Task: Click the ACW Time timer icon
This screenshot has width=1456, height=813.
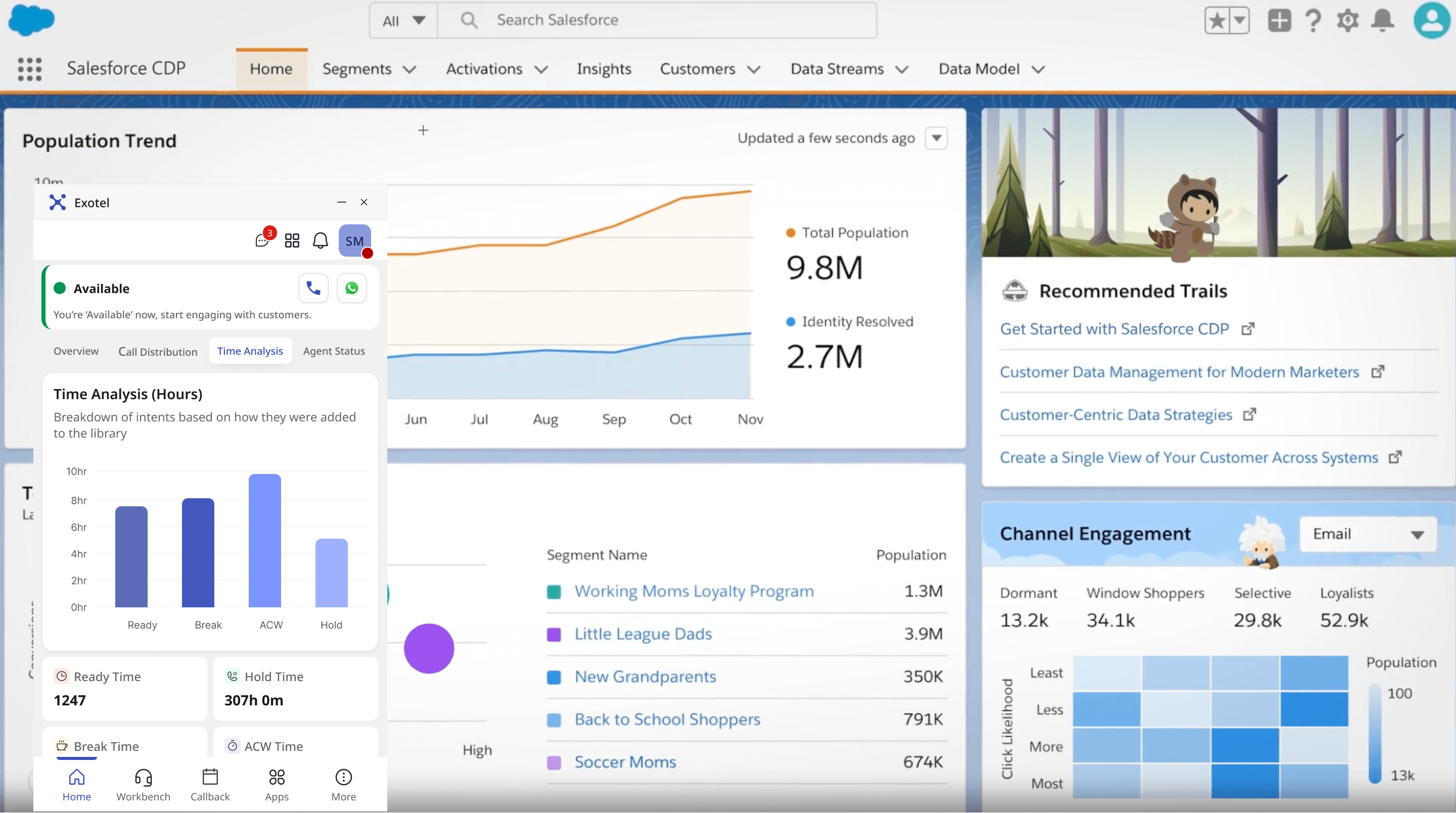Action: 233,746
